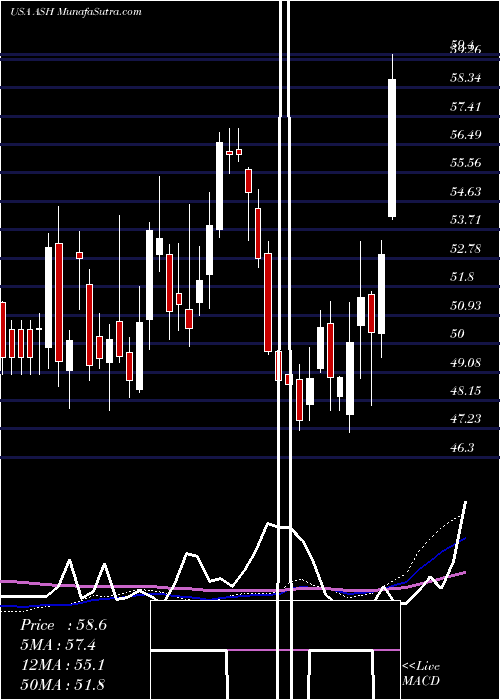Click the USA ASH MunafaSutra.com title
This screenshot has width=500, height=700.
pos(75,12)
